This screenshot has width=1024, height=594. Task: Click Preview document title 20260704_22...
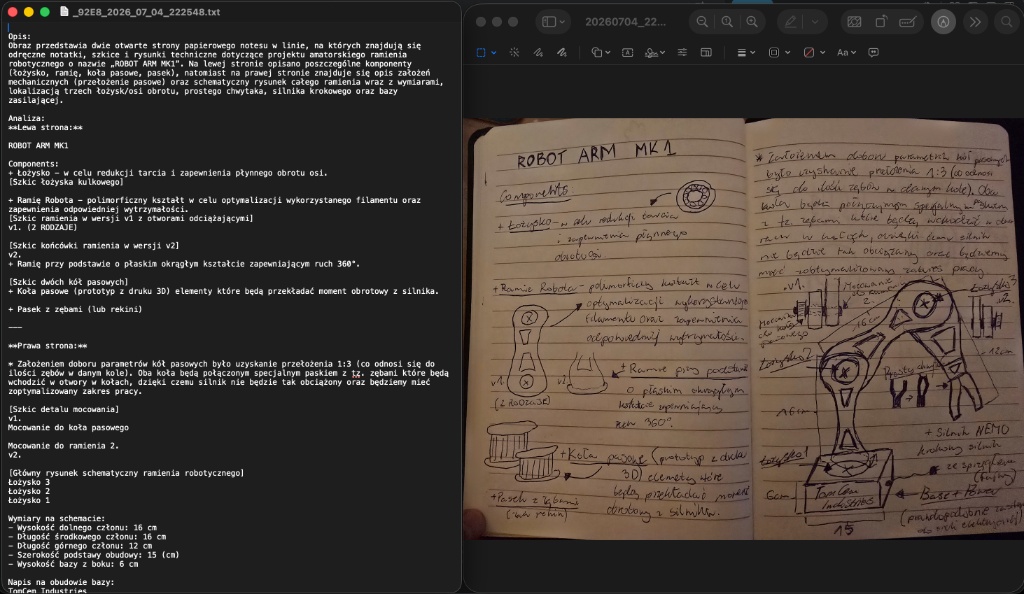click(x=625, y=22)
